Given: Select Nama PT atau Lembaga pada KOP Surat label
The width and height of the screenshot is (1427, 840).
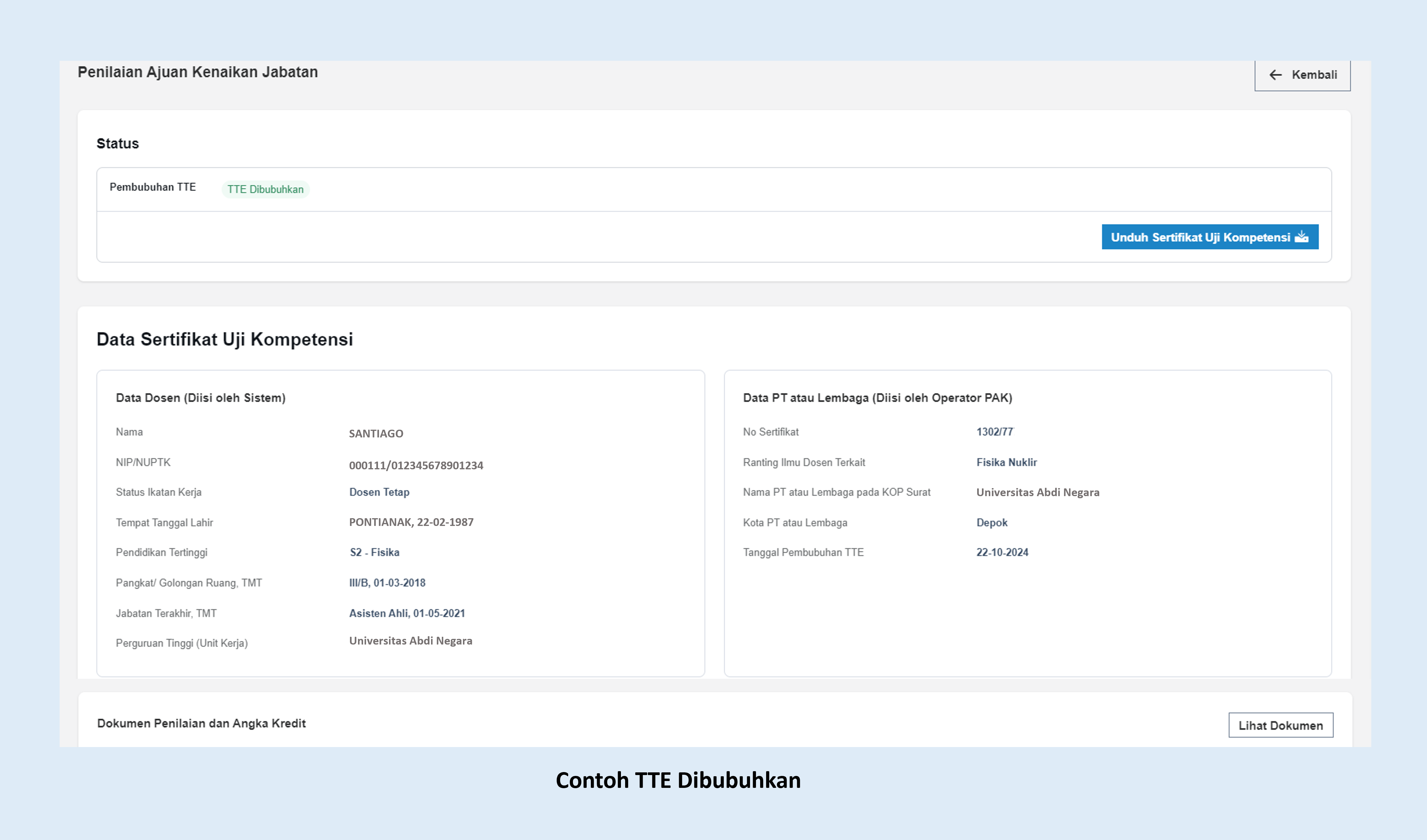Looking at the screenshot, I should [x=837, y=493].
